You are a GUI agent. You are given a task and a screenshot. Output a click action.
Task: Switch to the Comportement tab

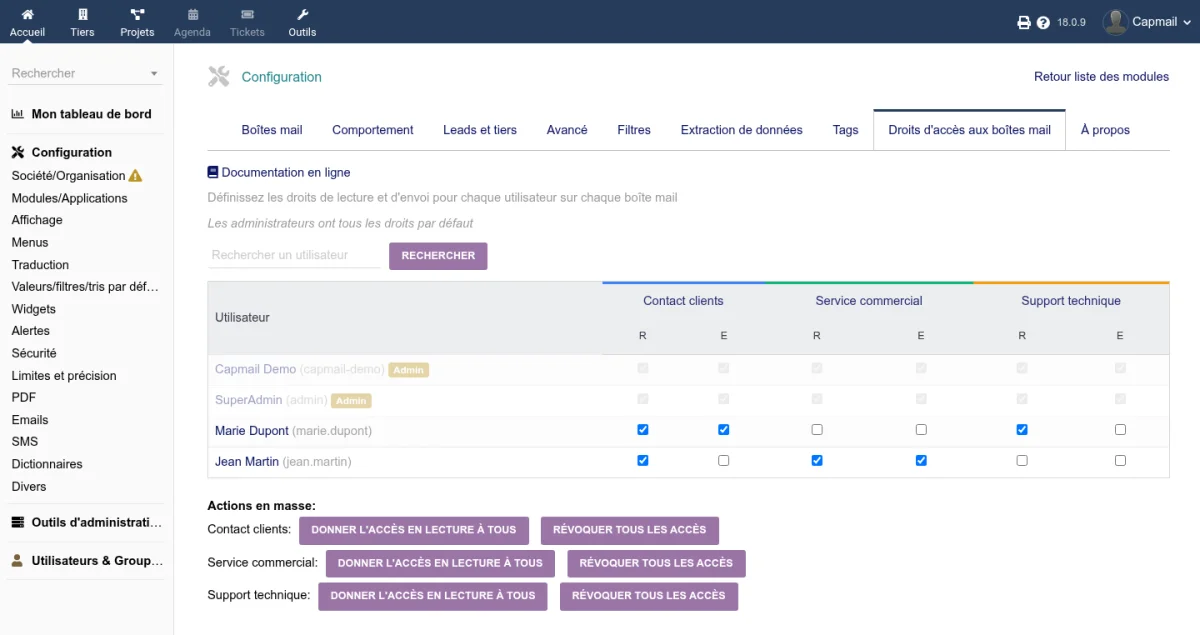click(x=373, y=130)
